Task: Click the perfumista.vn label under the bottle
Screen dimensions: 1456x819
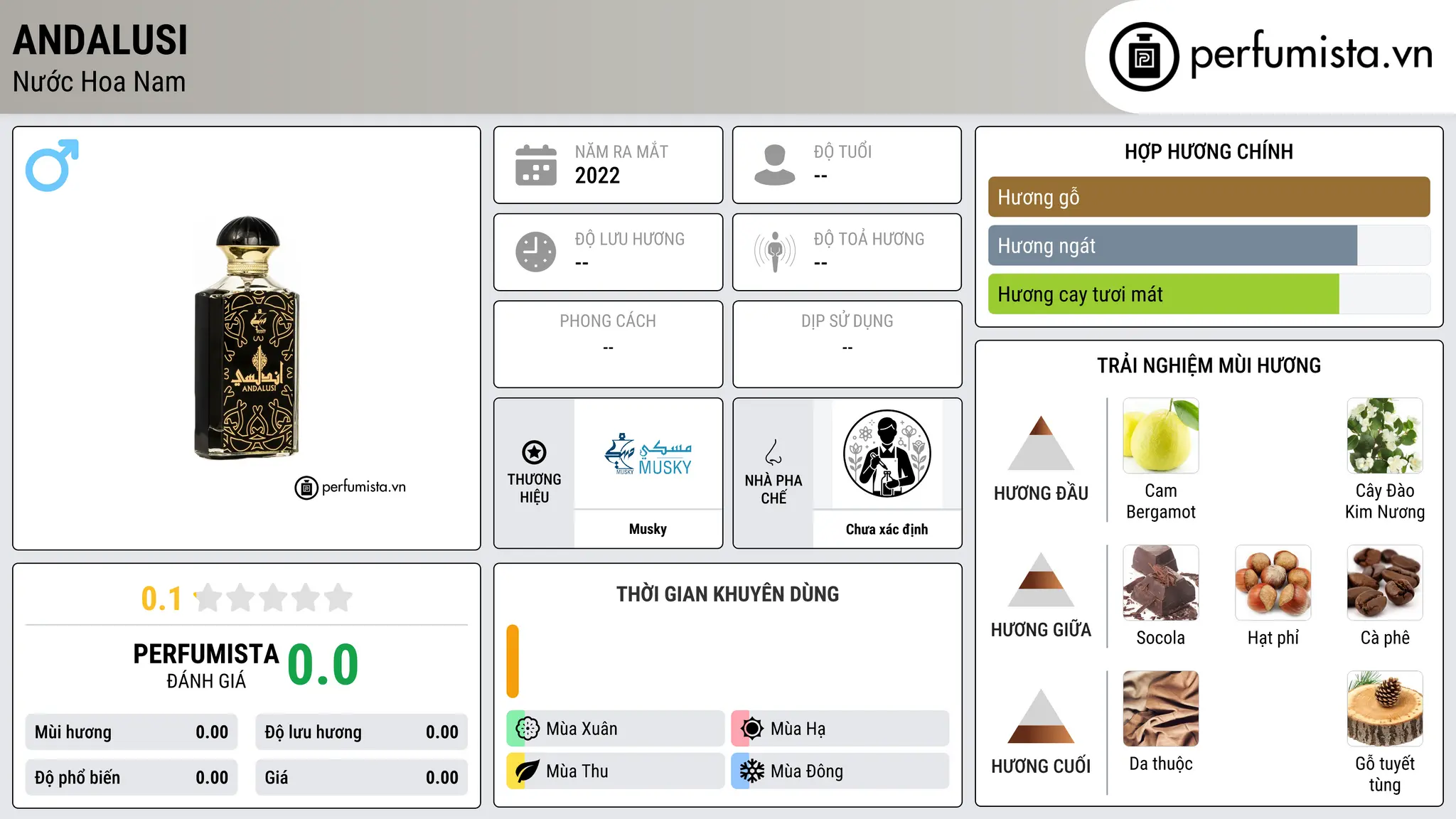Action: (x=363, y=487)
